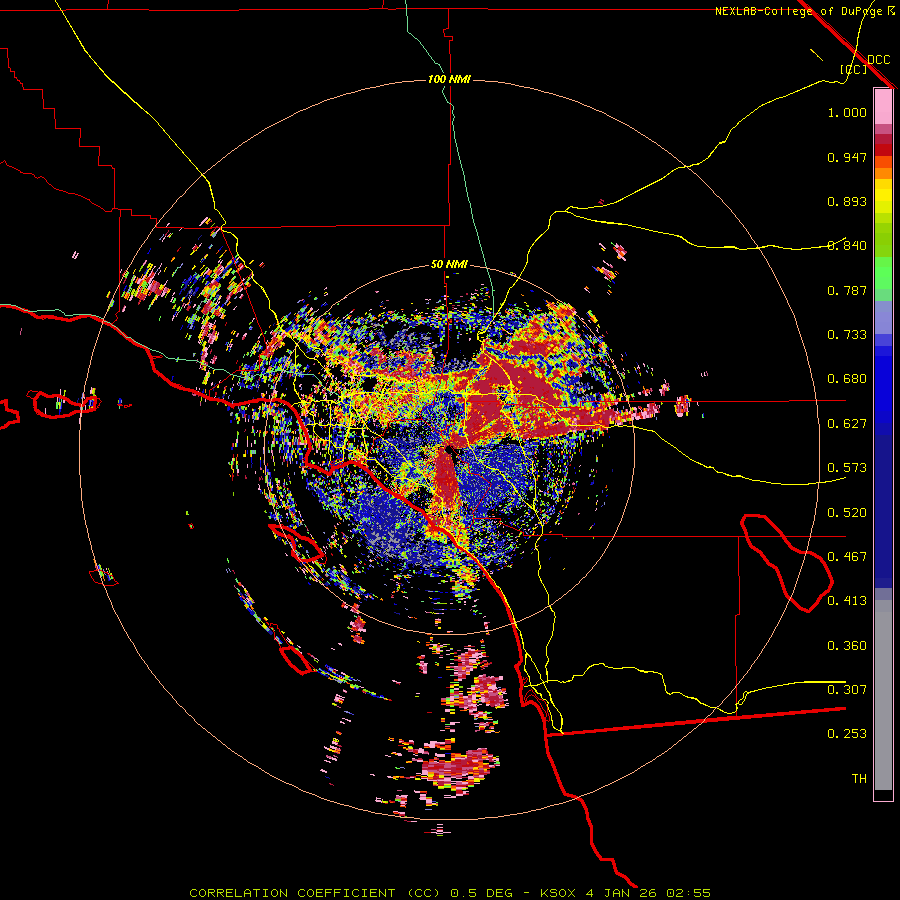
Task: Click the 0.787 legend value
Action: click(847, 290)
